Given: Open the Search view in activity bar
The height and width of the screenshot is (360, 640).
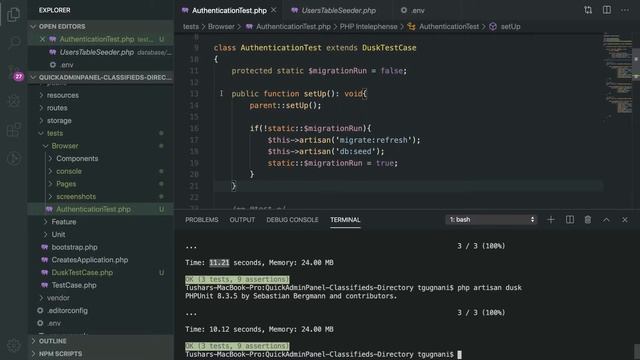Looking at the screenshot, I should [x=13, y=42].
